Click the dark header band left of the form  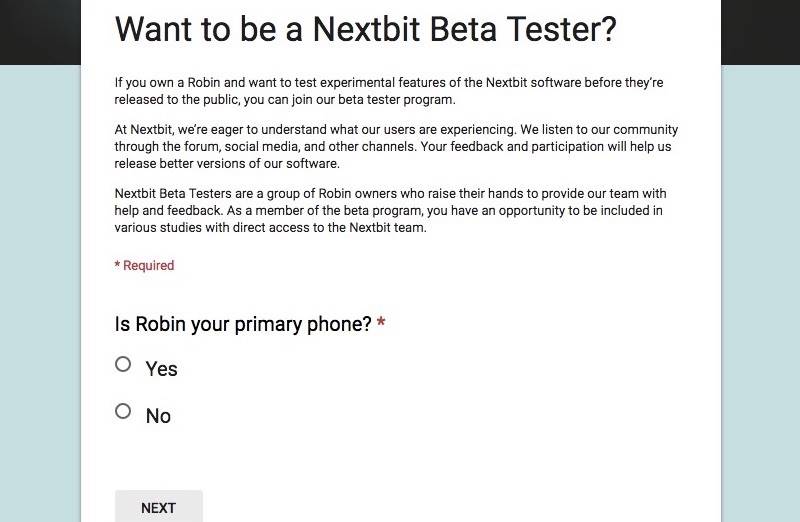[40, 30]
